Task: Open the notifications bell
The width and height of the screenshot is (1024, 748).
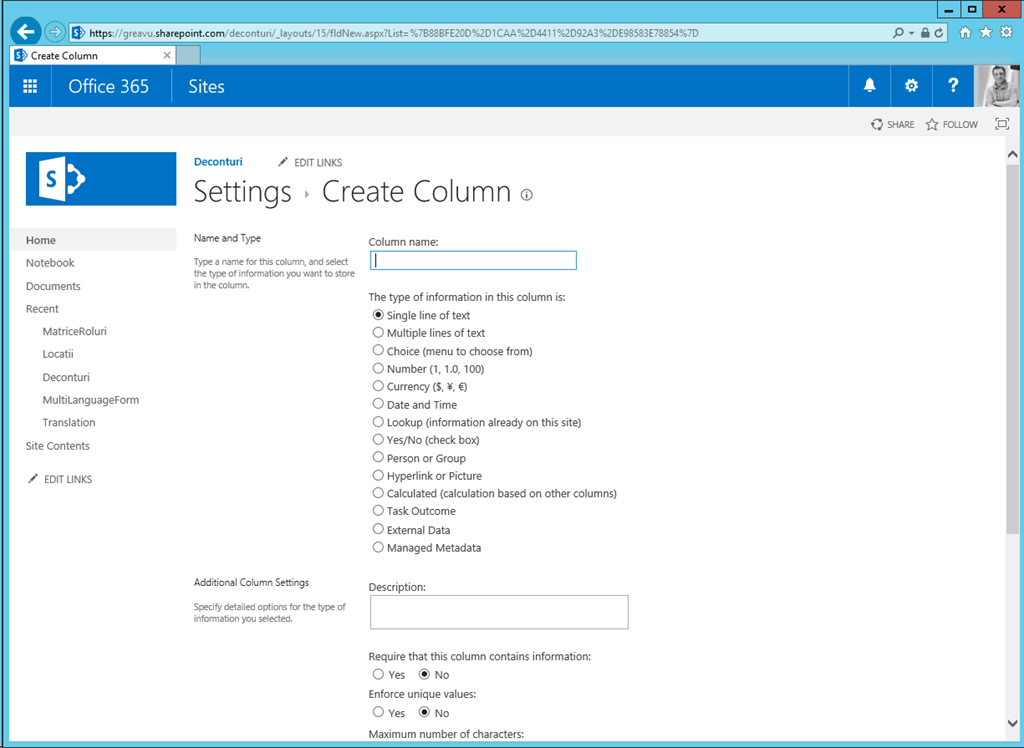Action: [x=869, y=86]
